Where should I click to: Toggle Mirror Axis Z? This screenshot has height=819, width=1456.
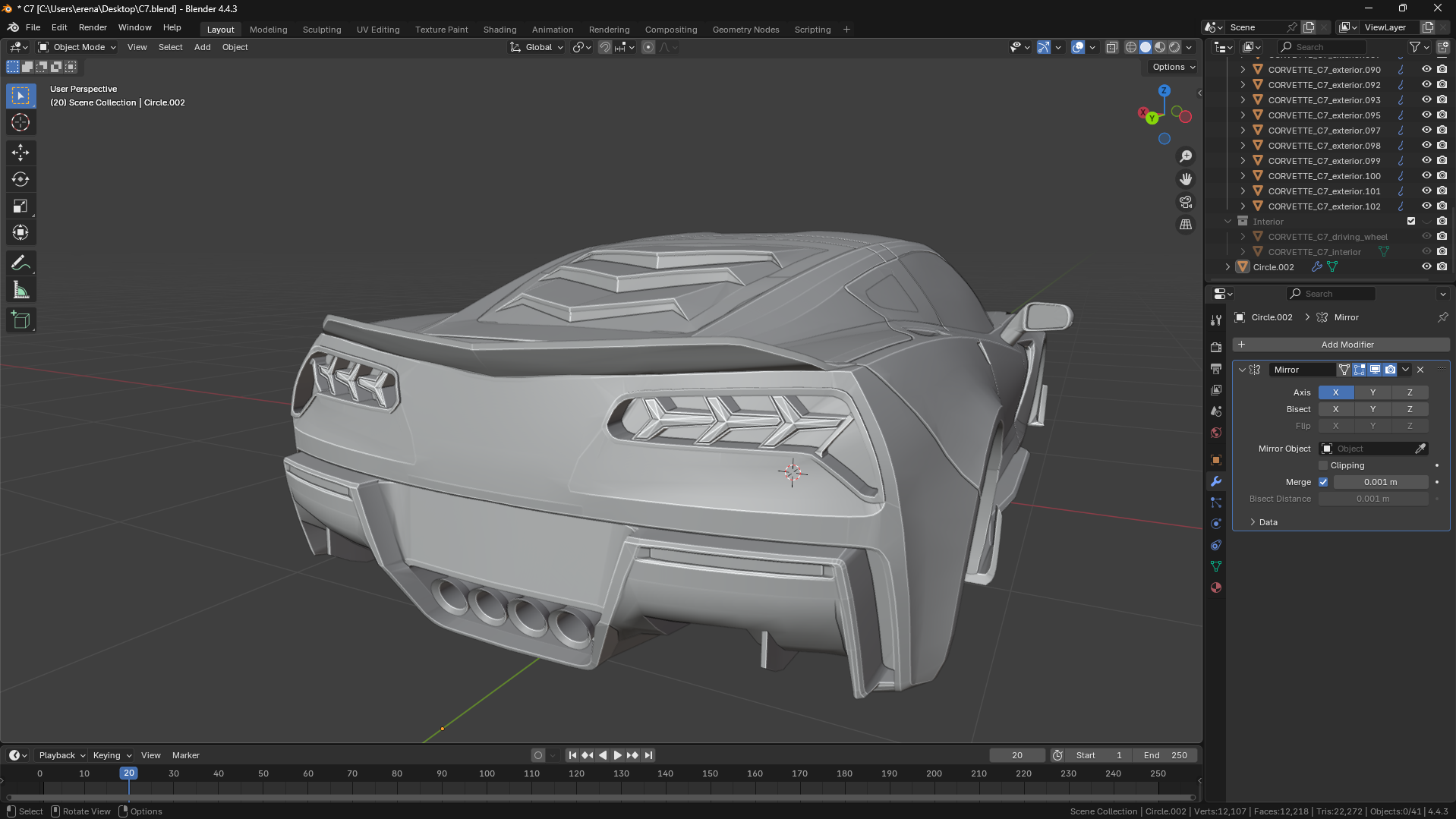(1410, 392)
